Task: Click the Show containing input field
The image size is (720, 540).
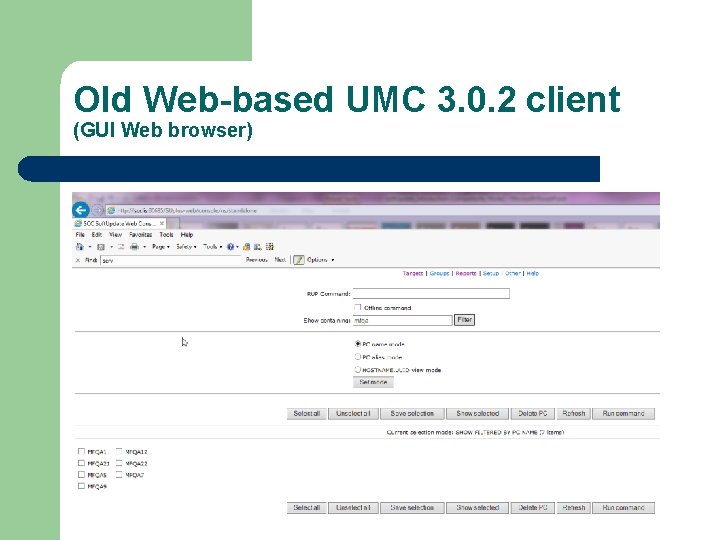Action: click(403, 320)
